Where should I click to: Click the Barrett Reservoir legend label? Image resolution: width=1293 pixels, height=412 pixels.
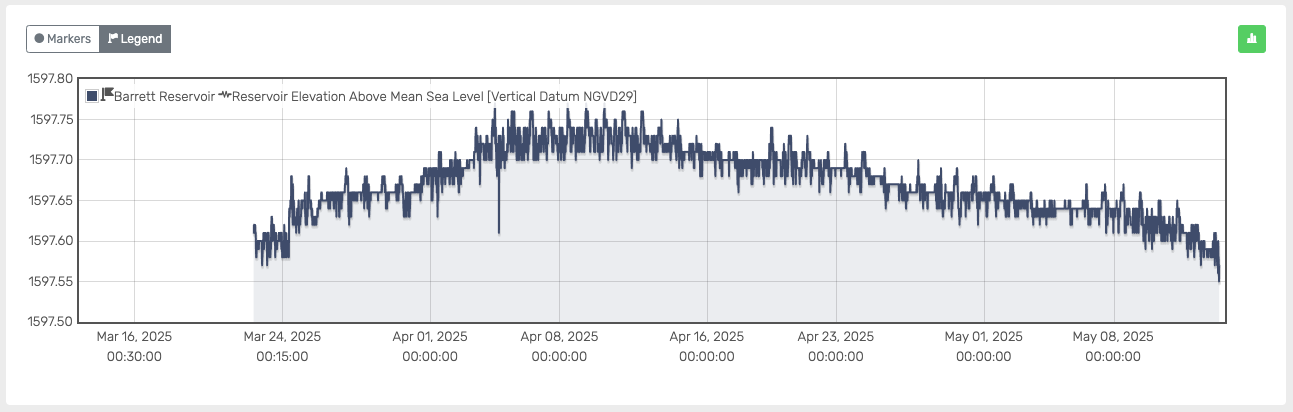pyautogui.click(x=164, y=96)
